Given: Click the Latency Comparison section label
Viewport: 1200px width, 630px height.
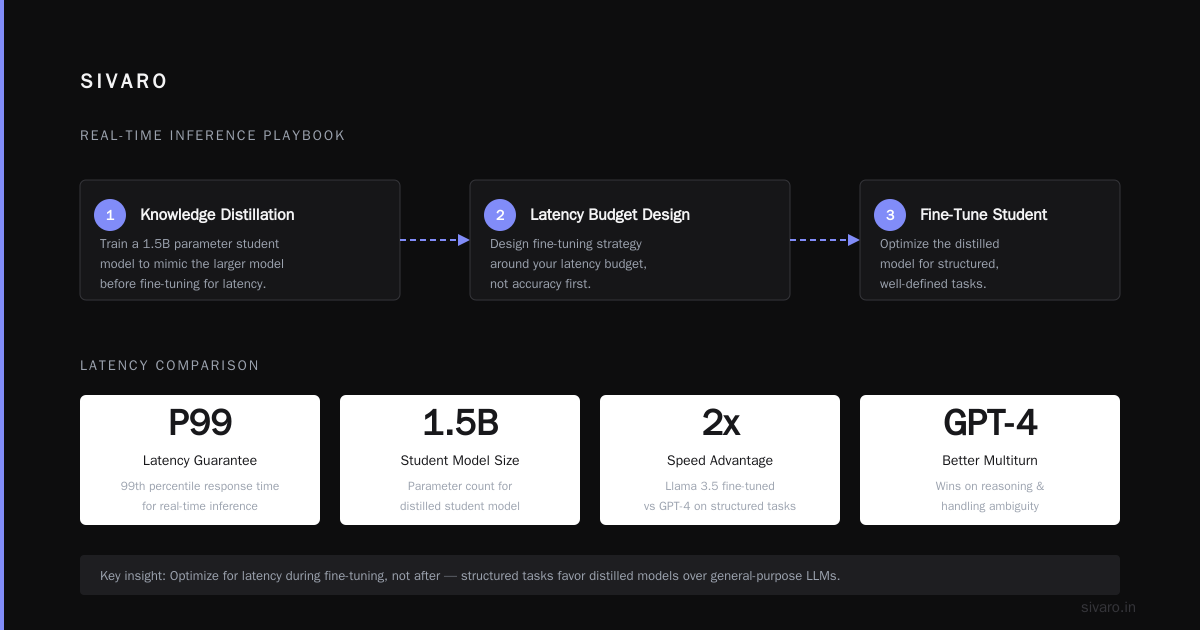Looking at the screenshot, I should pyautogui.click(x=170, y=366).
